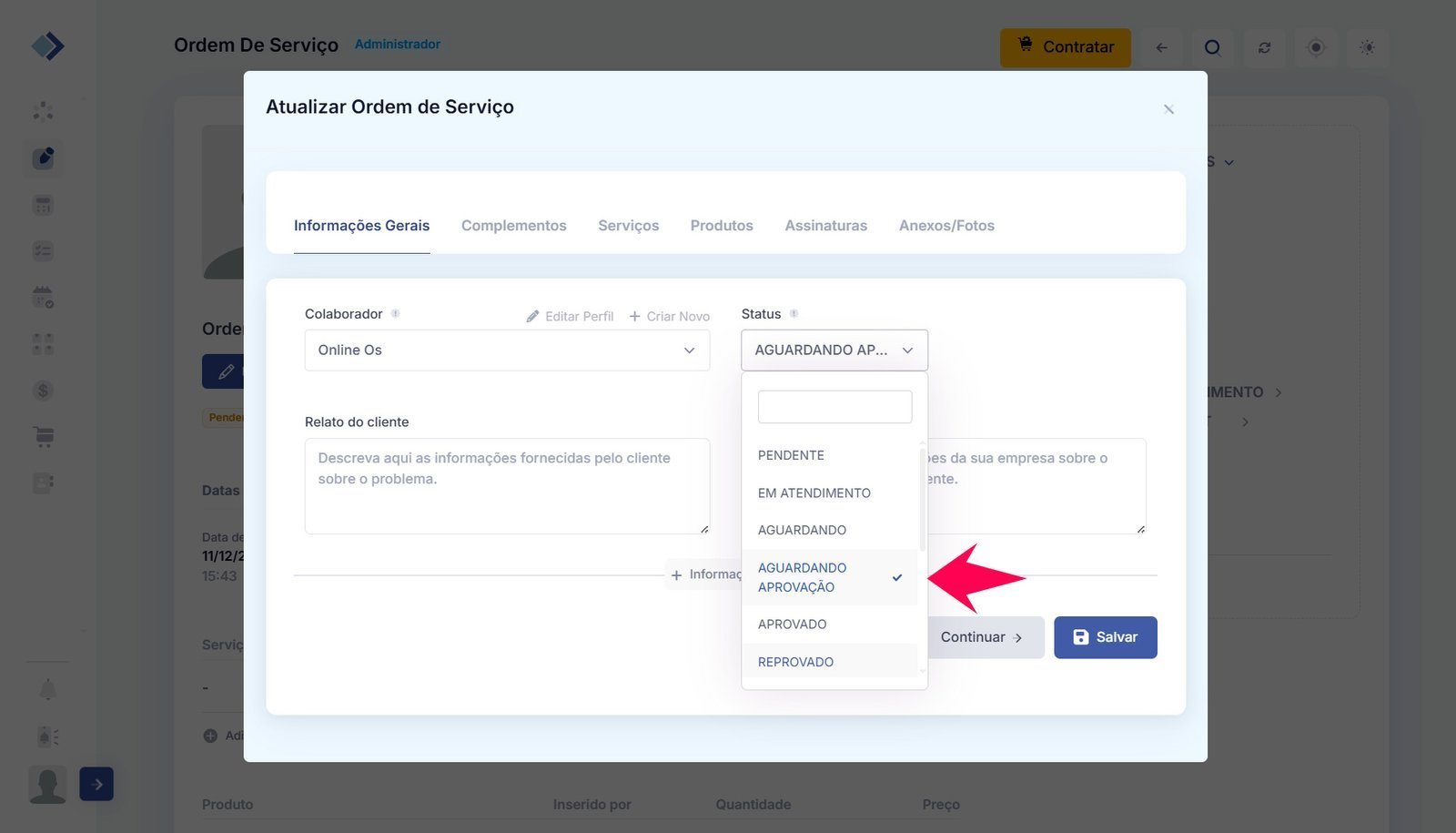Select APROVADO status option
Viewport: 1456px width, 833px height.
pyautogui.click(x=793, y=625)
